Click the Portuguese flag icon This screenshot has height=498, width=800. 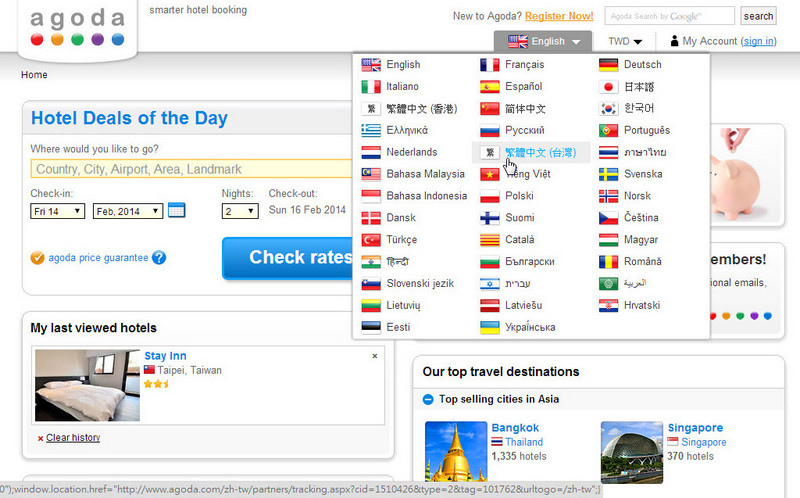[x=609, y=131]
